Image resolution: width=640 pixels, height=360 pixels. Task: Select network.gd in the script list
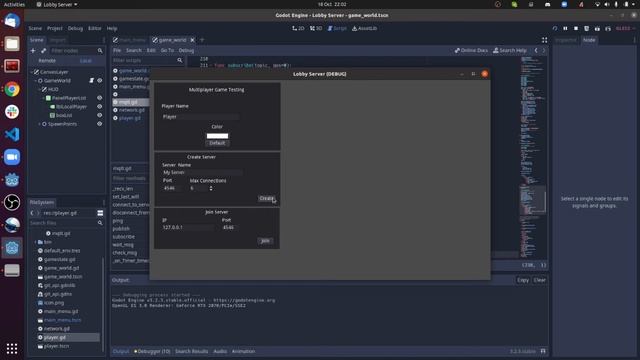coord(131,110)
